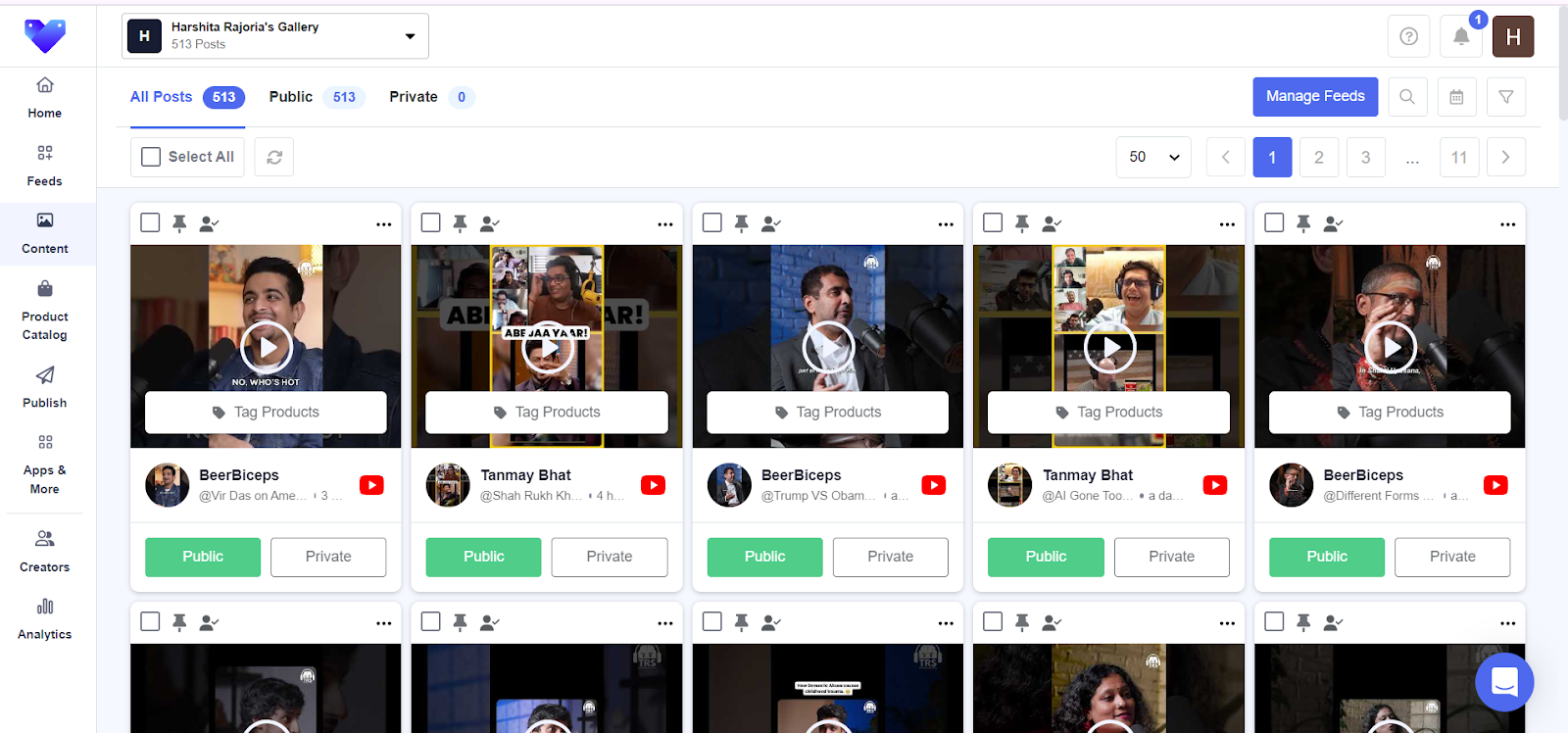Check the Select All checkbox

coord(151,157)
